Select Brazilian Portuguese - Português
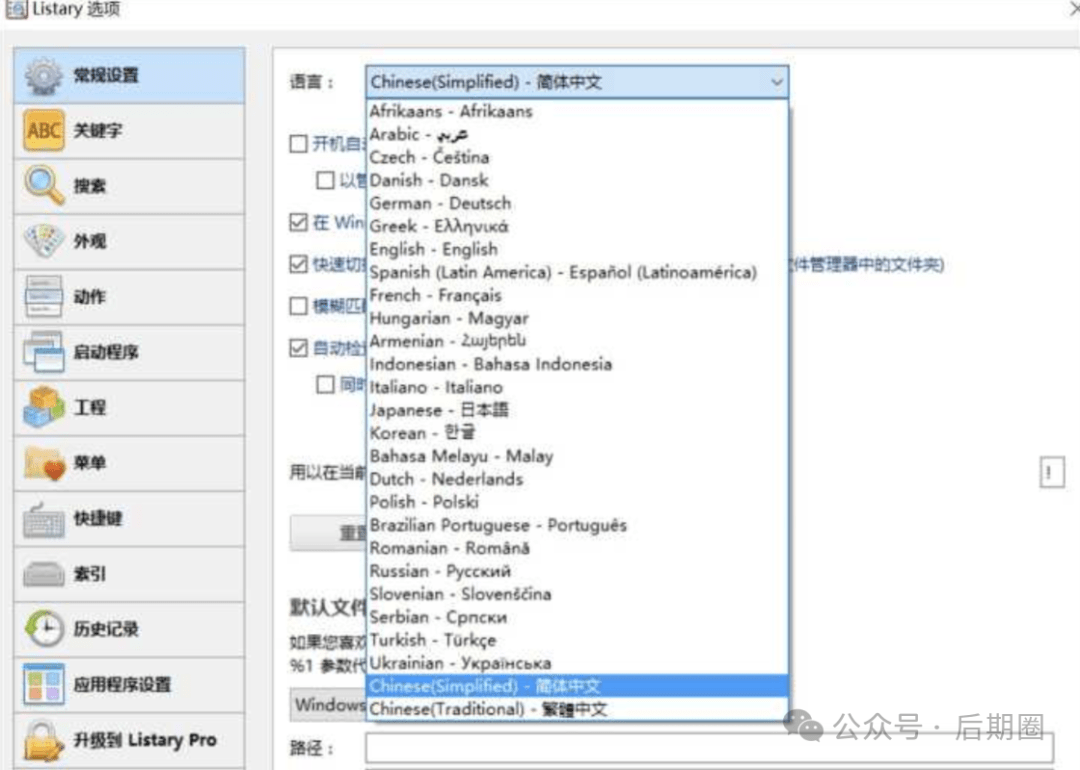The height and width of the screenshot is (770, 1080). [577, 526]
